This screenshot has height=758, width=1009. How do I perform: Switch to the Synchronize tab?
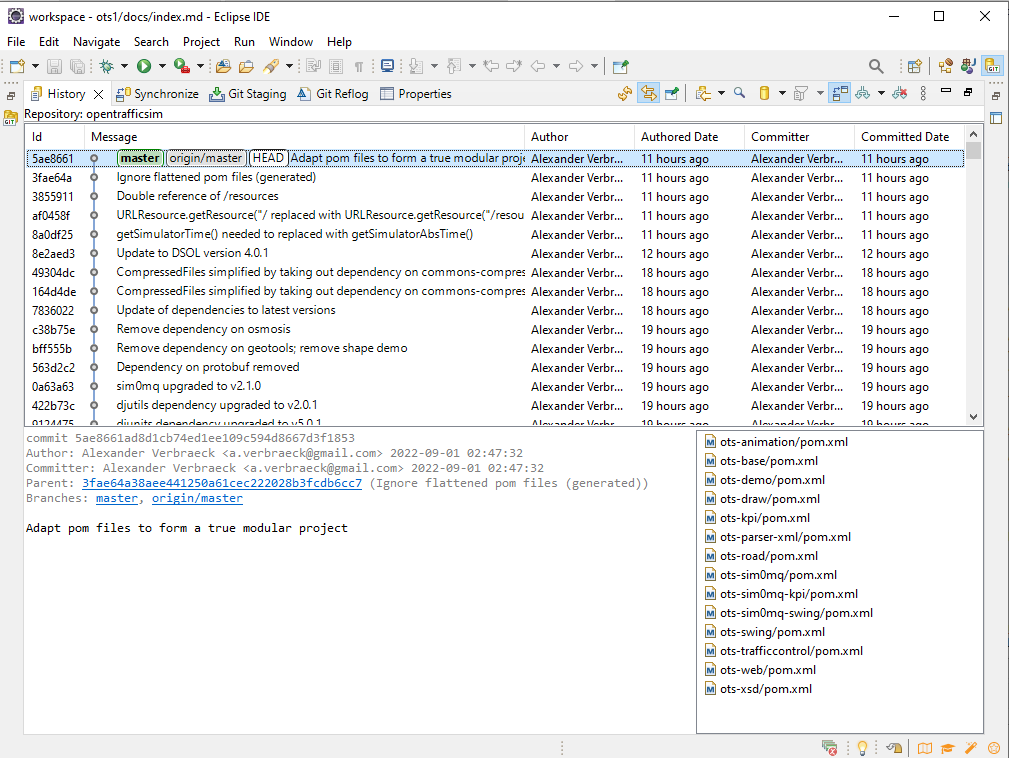click(158, 94)
